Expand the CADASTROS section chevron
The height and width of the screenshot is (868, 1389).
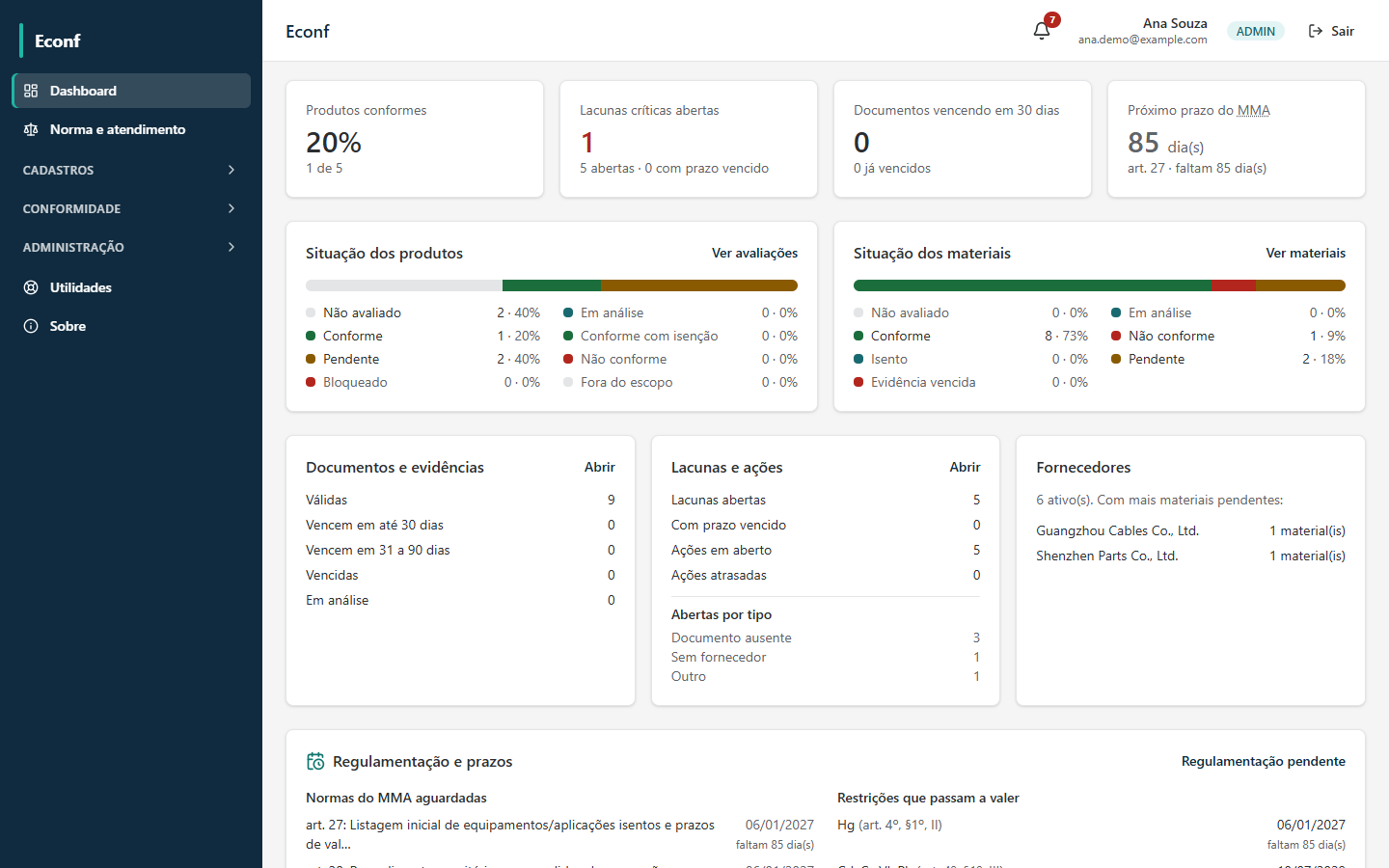click(x=231, y=170)
